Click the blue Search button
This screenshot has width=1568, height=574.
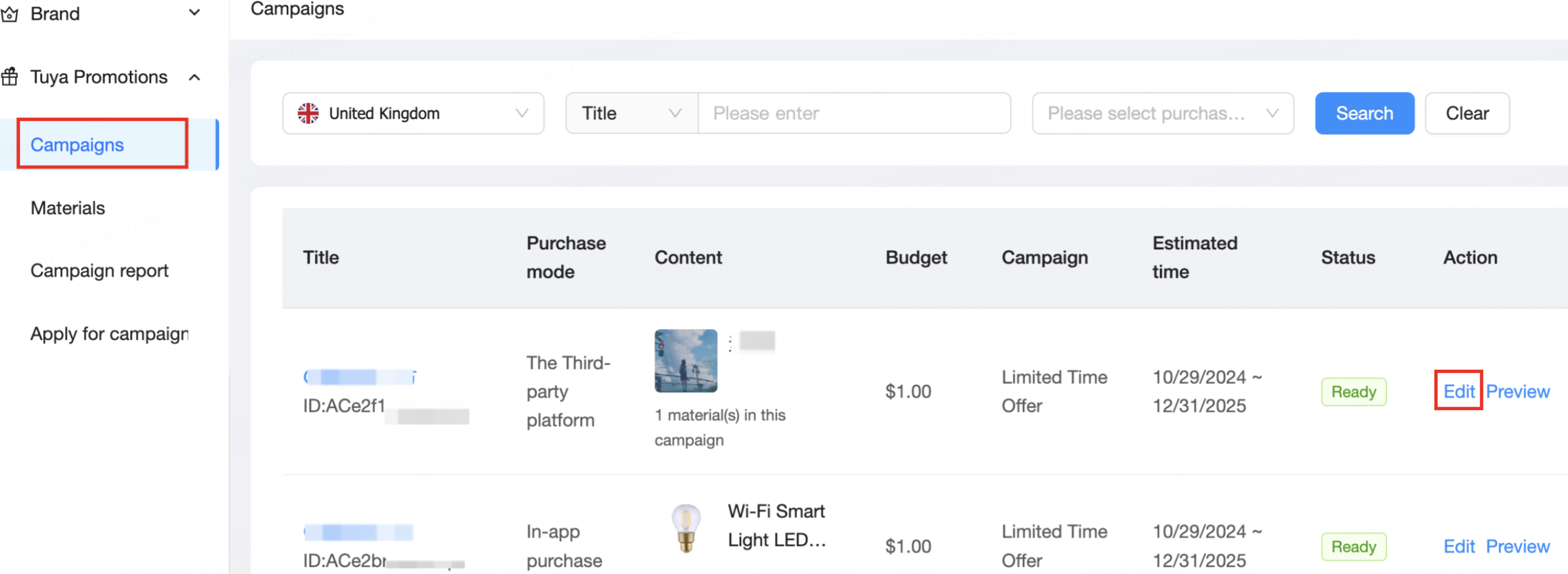[1364, 113]
